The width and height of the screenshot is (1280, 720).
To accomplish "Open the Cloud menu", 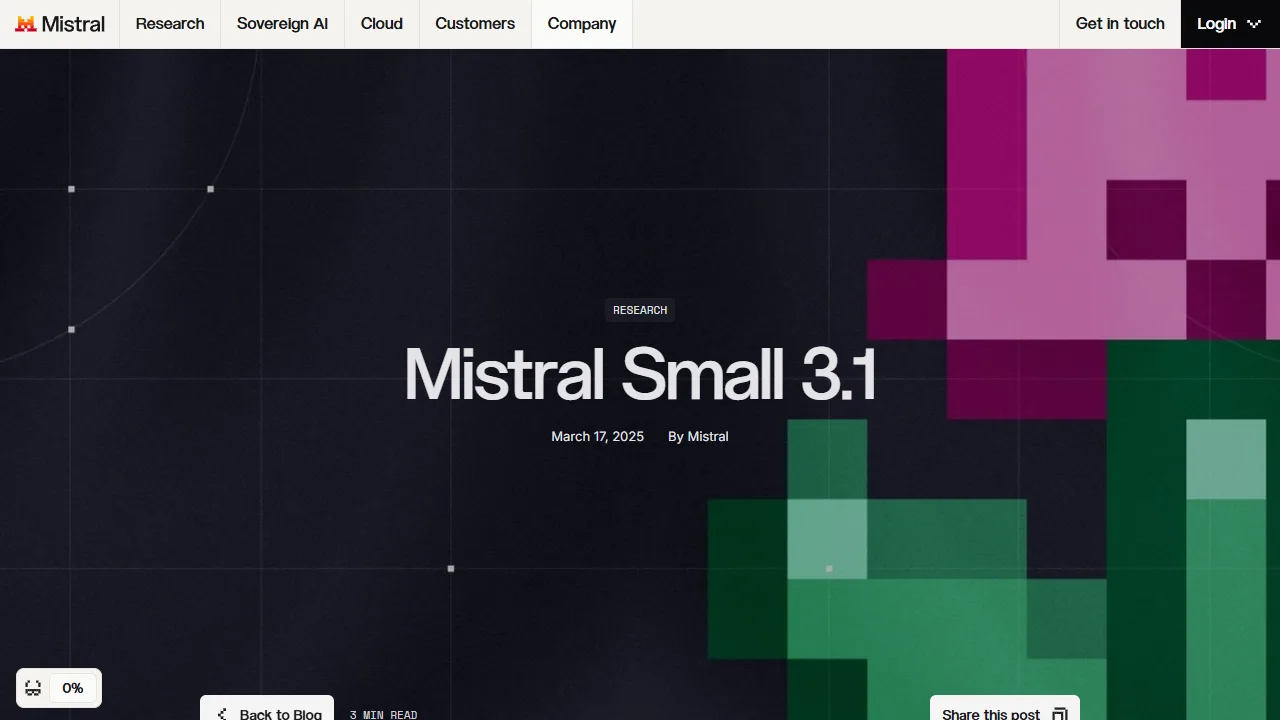I will (382, 24).
